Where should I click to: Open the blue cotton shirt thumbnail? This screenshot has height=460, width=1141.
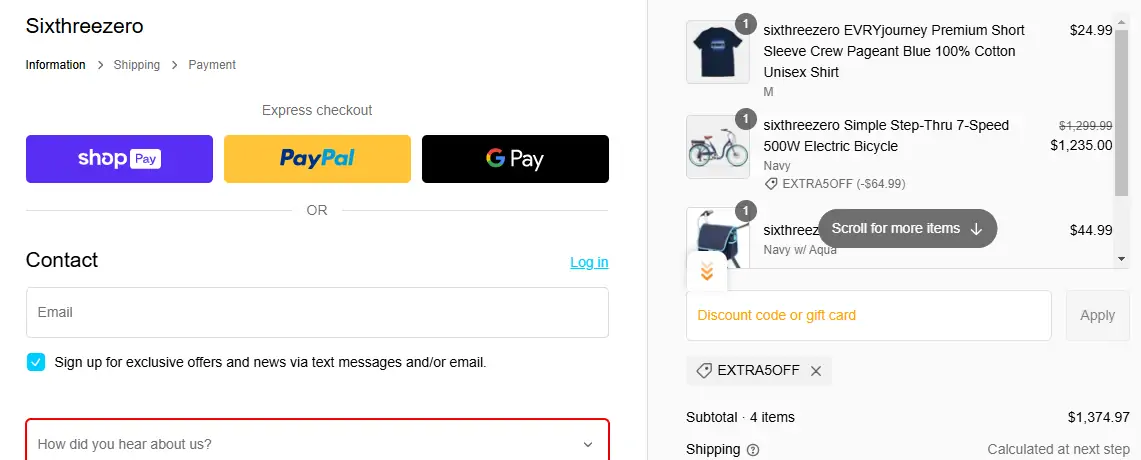pos(717,52)
